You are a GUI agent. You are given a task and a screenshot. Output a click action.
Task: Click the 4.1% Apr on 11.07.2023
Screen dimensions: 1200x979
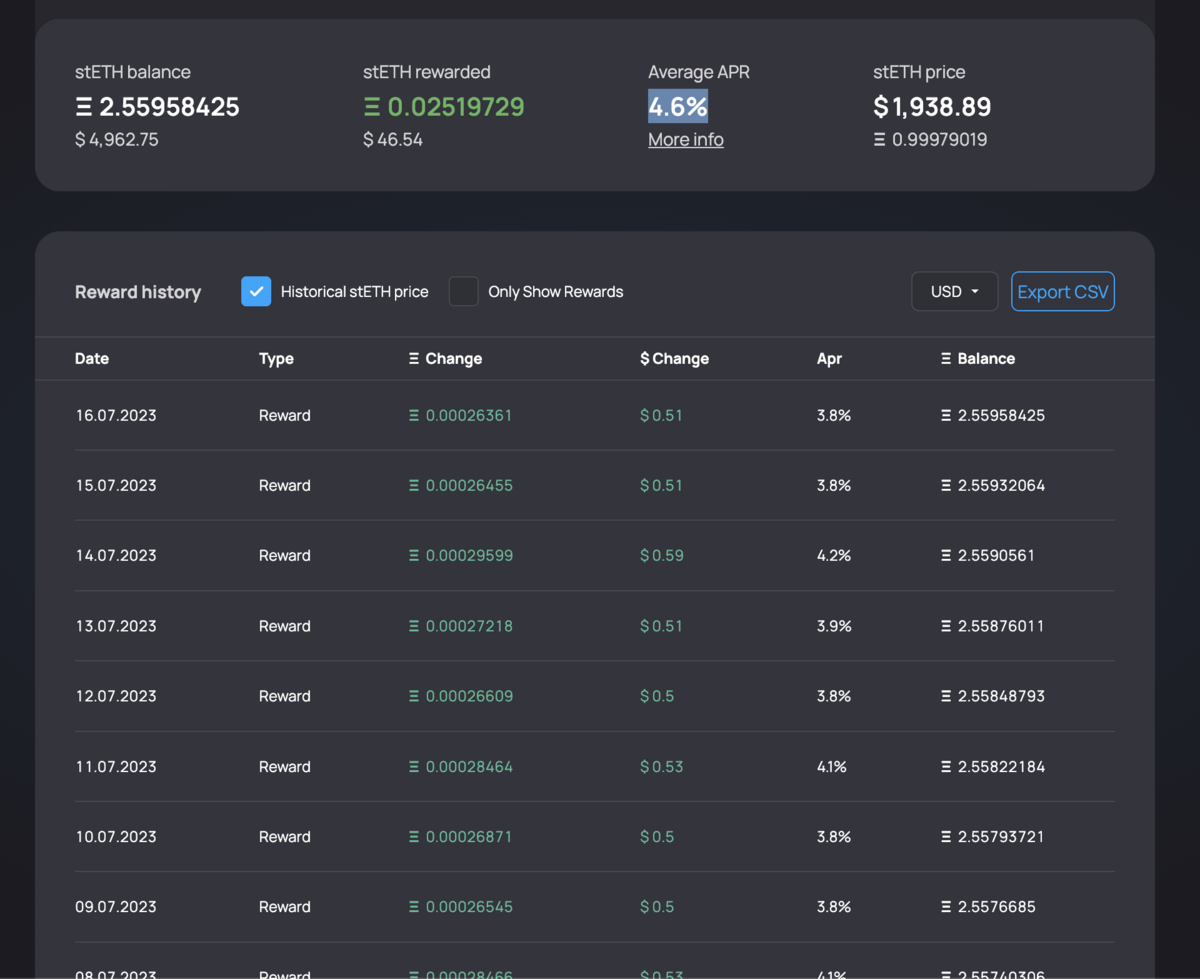[832, 767]
